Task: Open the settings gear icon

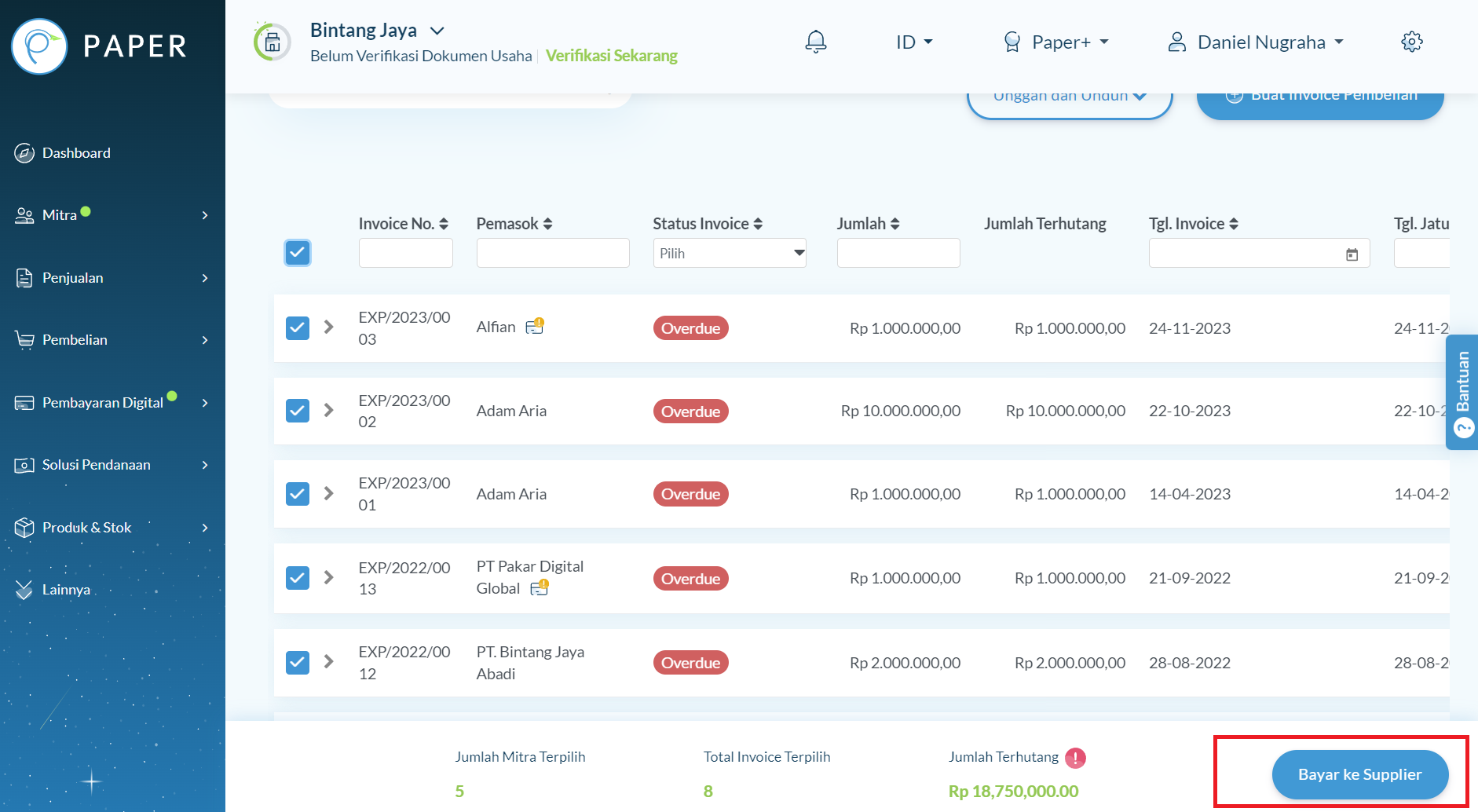Action: coord(1411,42)
